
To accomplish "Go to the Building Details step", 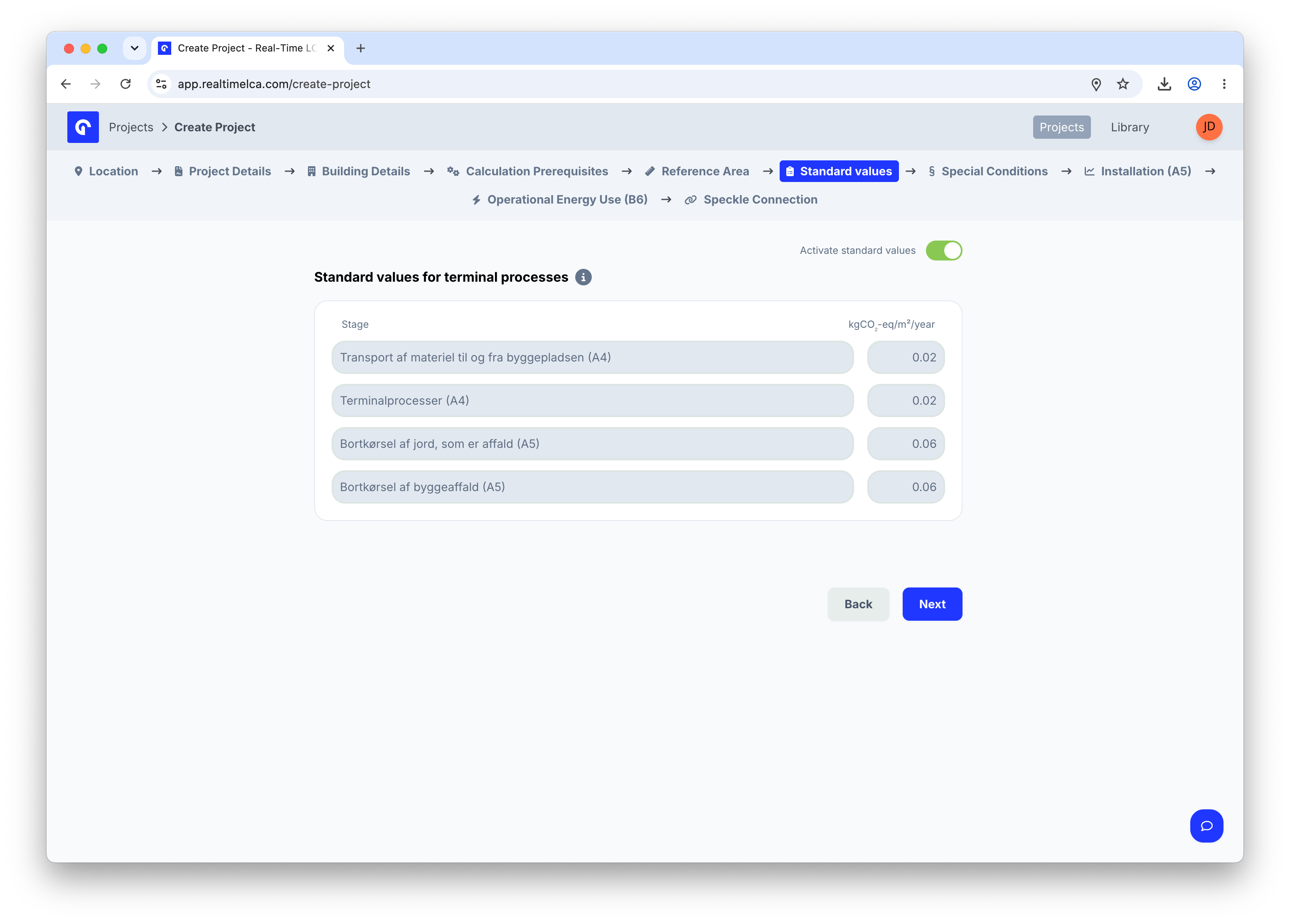I will (x=358, y=171).
